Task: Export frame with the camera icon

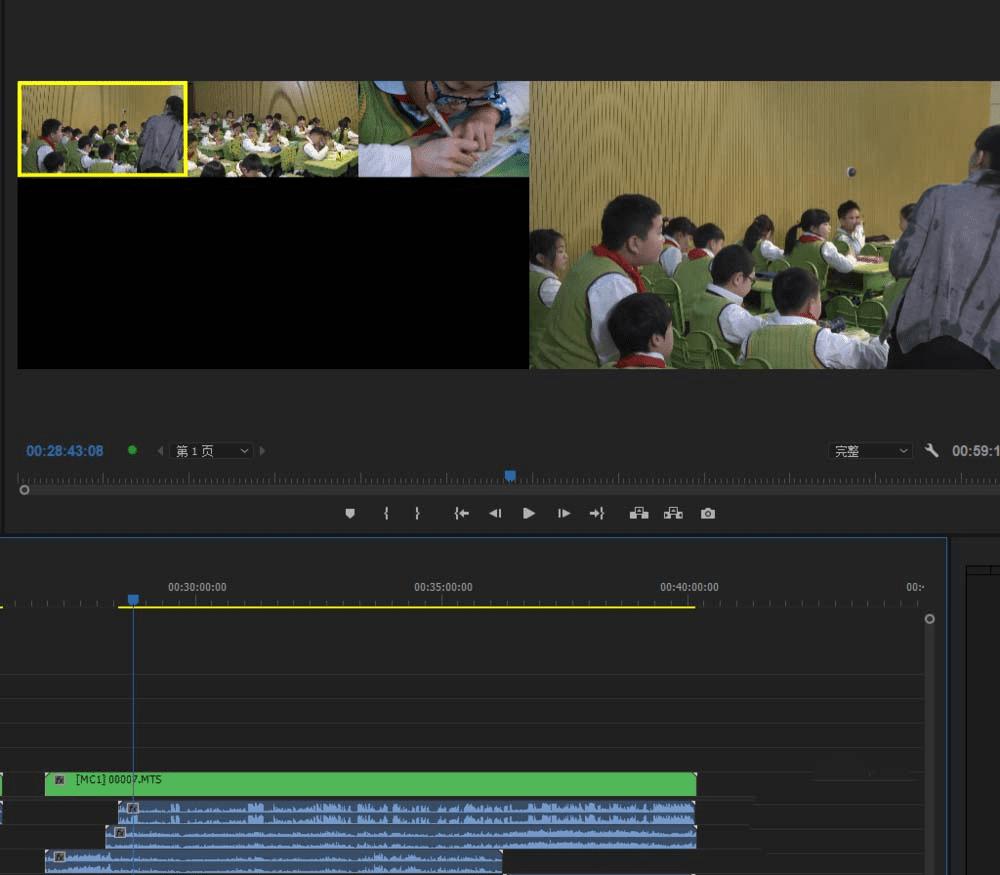Action: (x=708, y=513)
